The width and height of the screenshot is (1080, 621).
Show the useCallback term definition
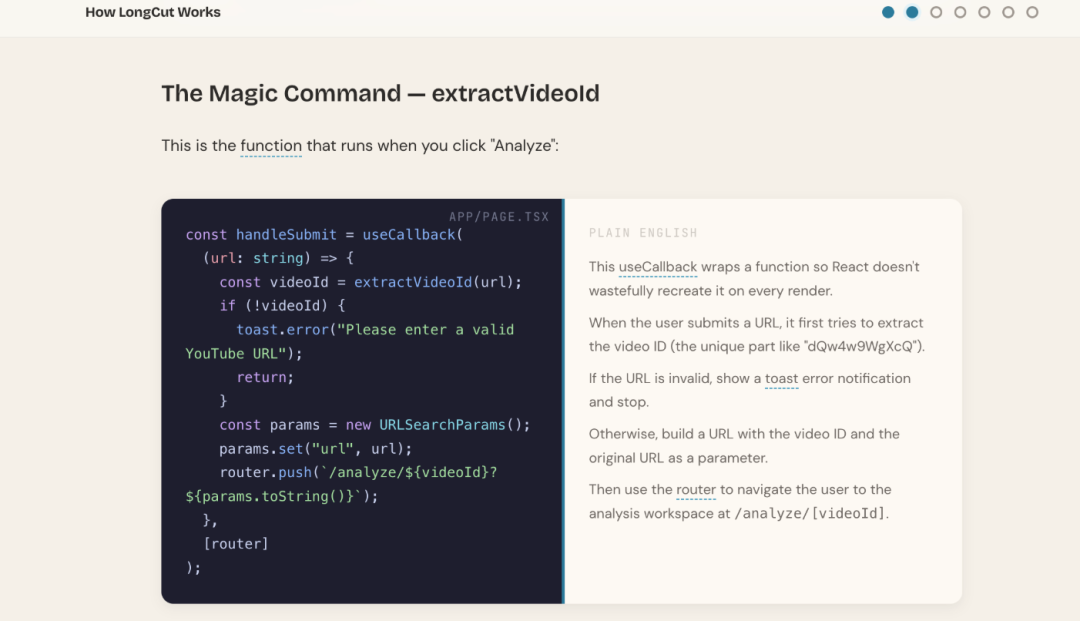tap(658, 267)
